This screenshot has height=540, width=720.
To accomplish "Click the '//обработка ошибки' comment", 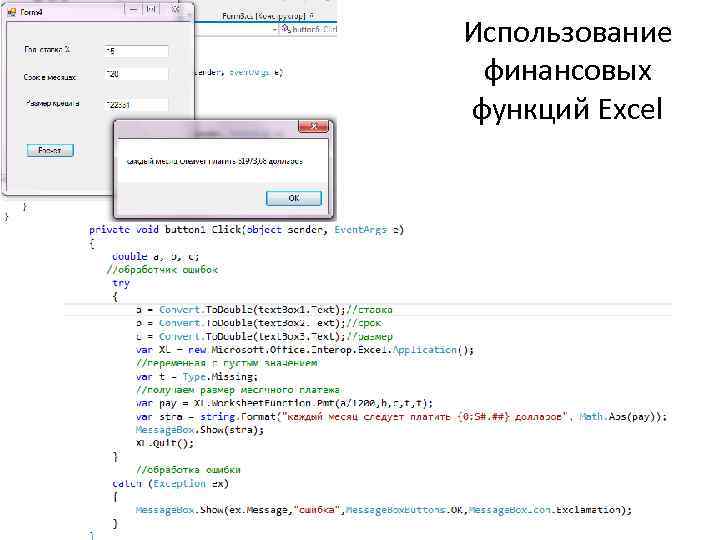I will (188, 470).
